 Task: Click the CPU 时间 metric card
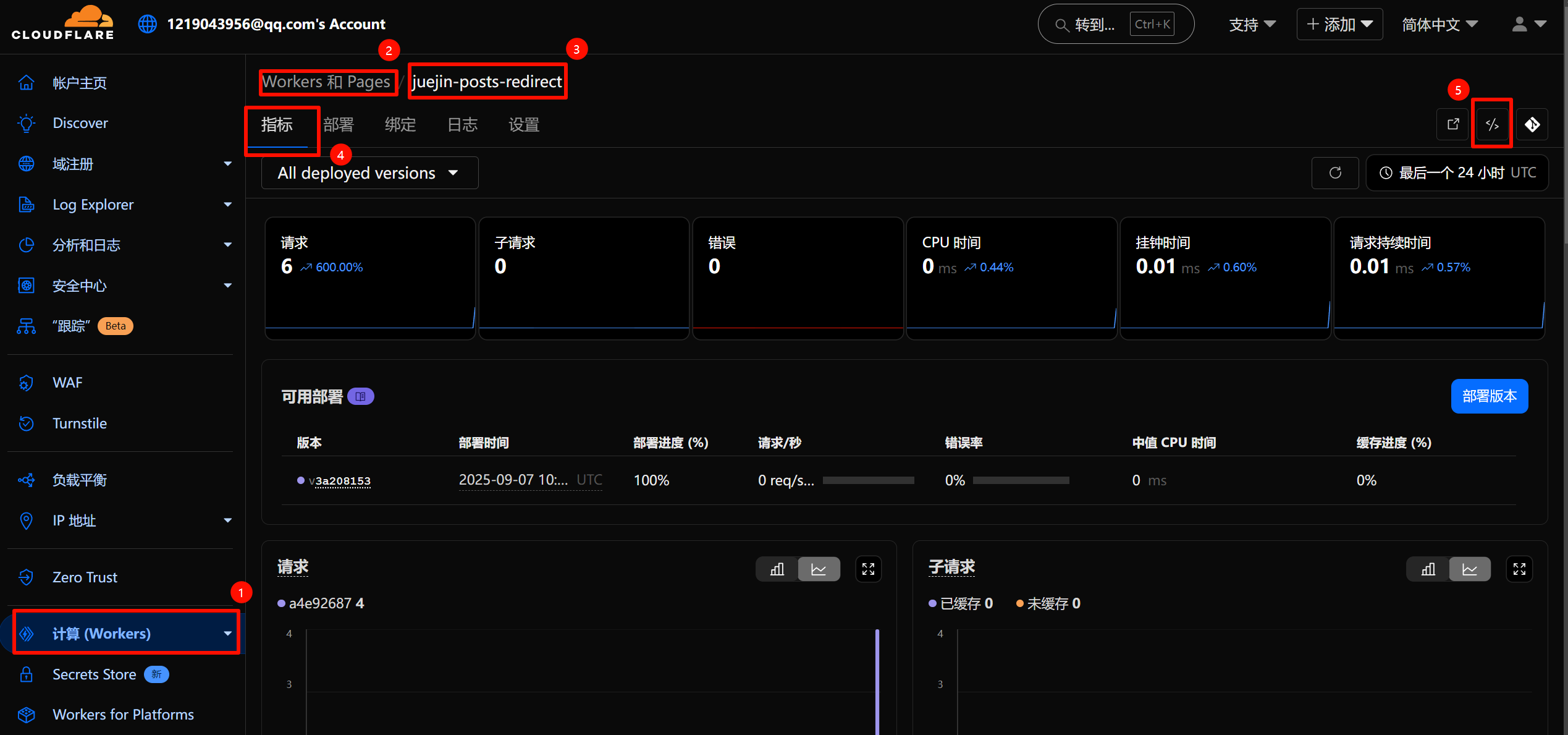[1011, 278]
